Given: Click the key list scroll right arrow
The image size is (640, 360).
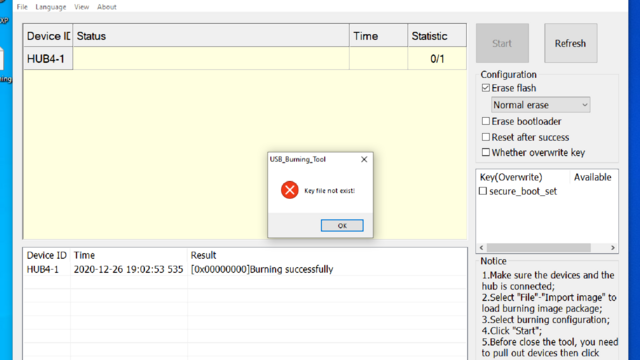Looking at the screenshot, I should [613, 248].
